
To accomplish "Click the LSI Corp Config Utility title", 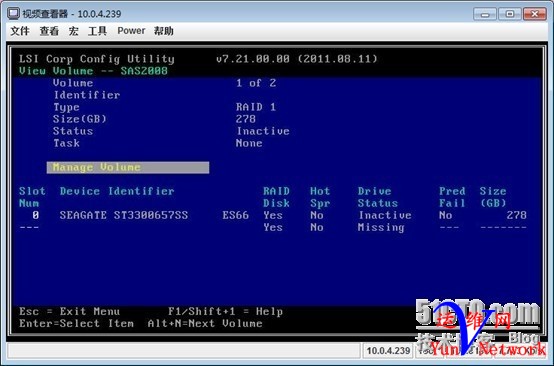I will [97, 59].
